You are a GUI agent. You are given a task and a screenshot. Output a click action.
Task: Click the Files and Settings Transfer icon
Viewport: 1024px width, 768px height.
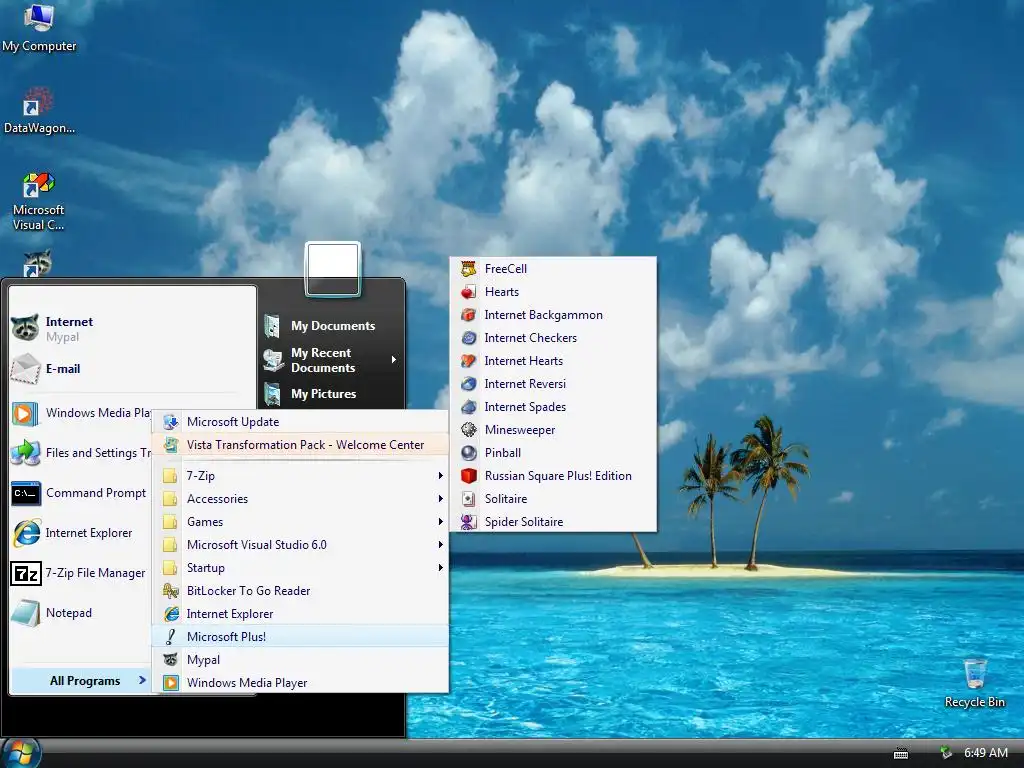click(26, 453)
